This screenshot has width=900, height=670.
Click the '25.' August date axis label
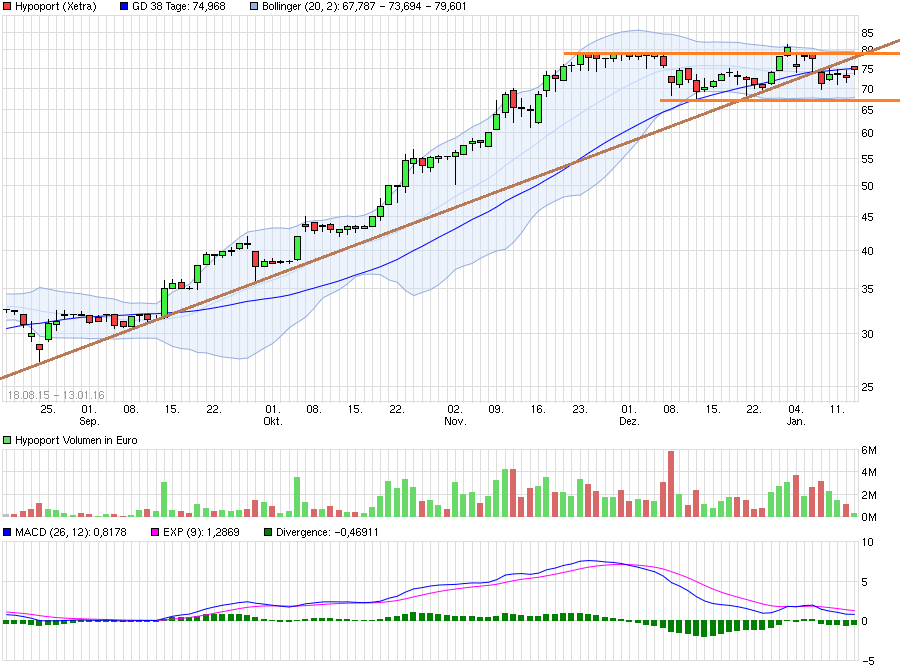(48, 409)
